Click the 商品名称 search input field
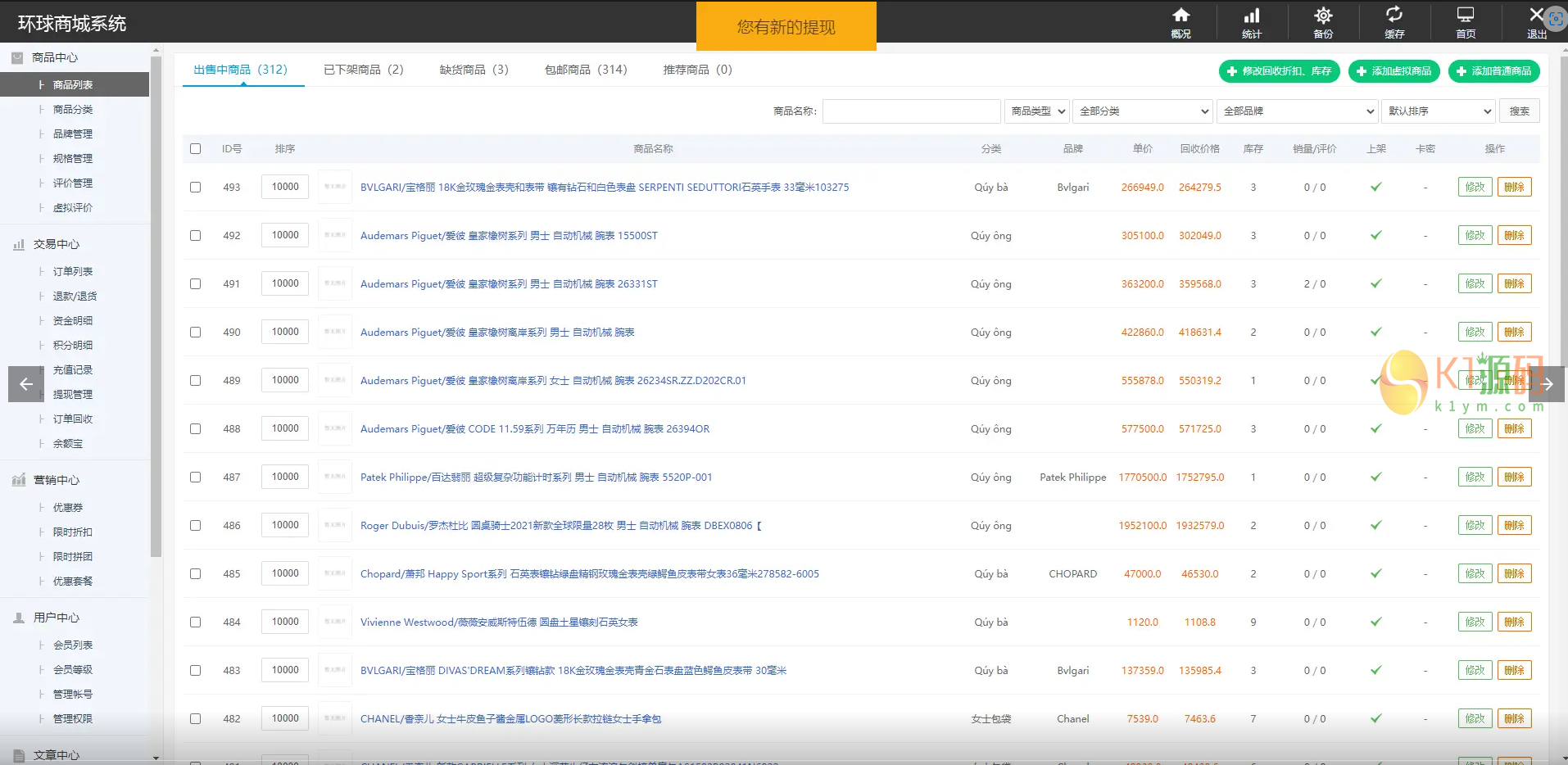The width and height of the screenshot is (1568, 765). [x=911, y=111]
